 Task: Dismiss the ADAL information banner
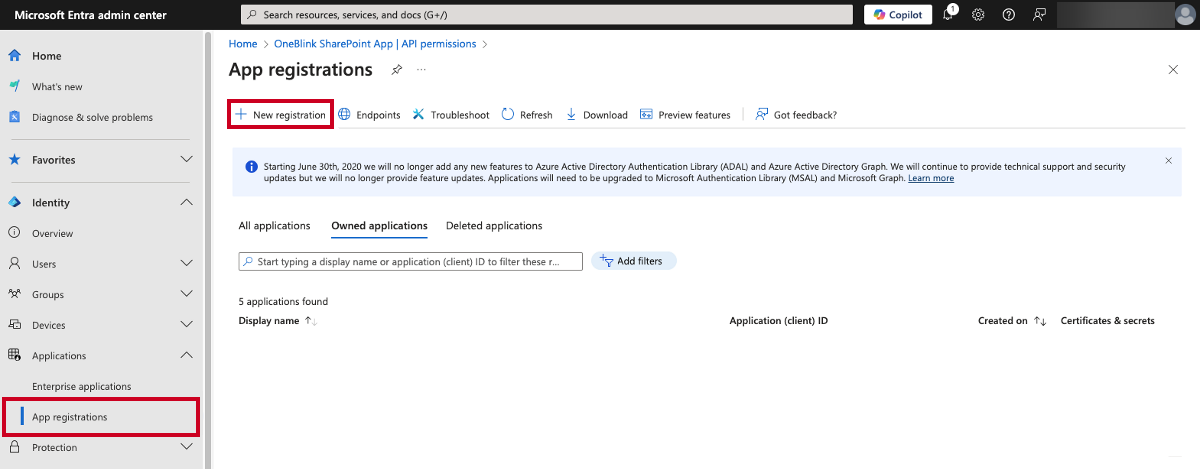[1169, 160]
